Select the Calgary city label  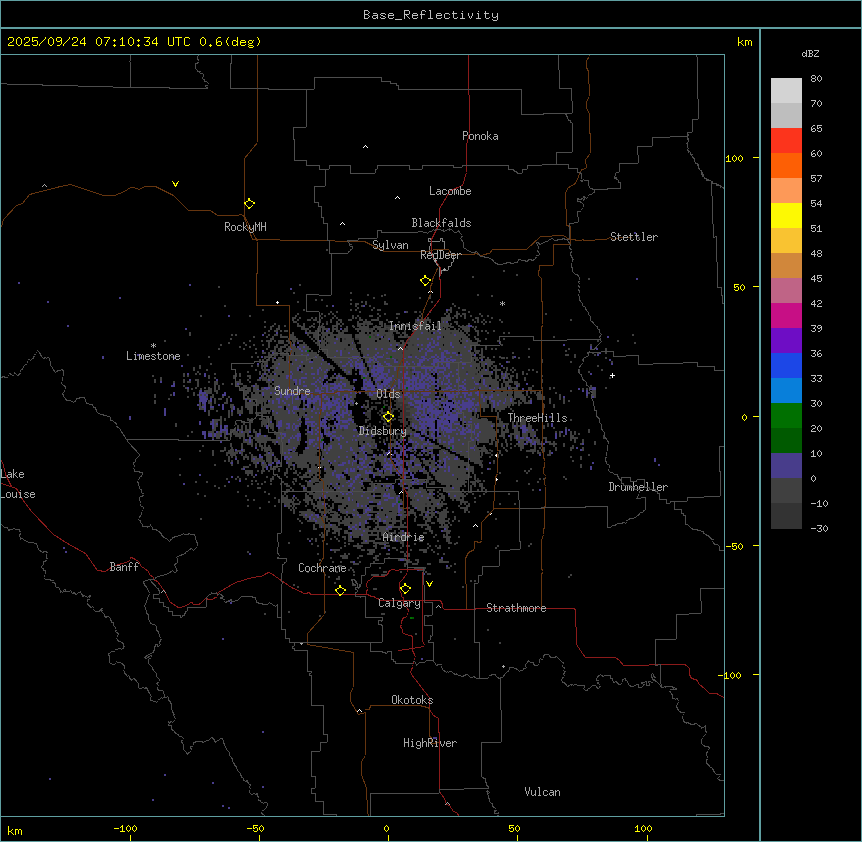(399, 603)
